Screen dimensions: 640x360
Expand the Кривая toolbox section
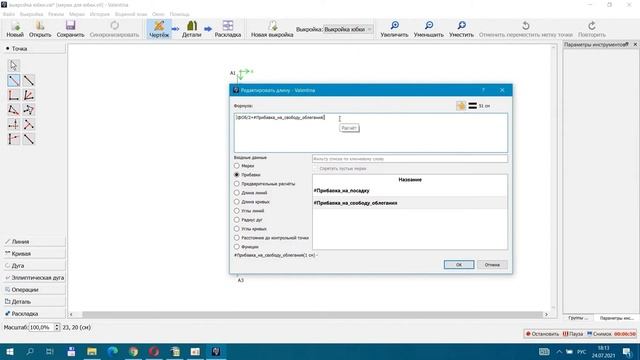point(34,253)
